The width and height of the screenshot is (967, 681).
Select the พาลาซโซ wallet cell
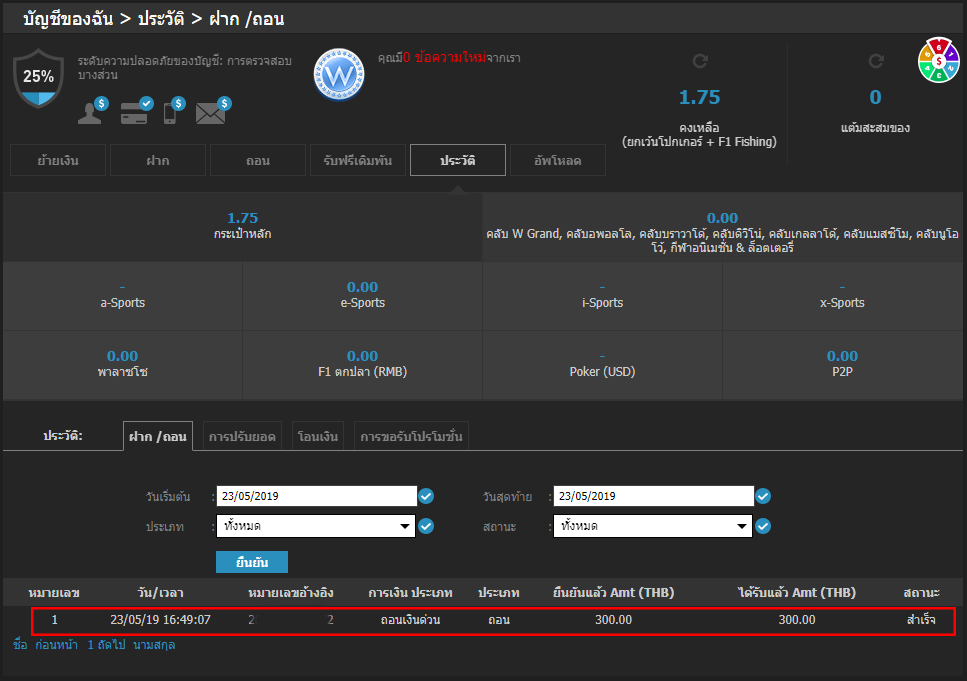coord(123,365)
